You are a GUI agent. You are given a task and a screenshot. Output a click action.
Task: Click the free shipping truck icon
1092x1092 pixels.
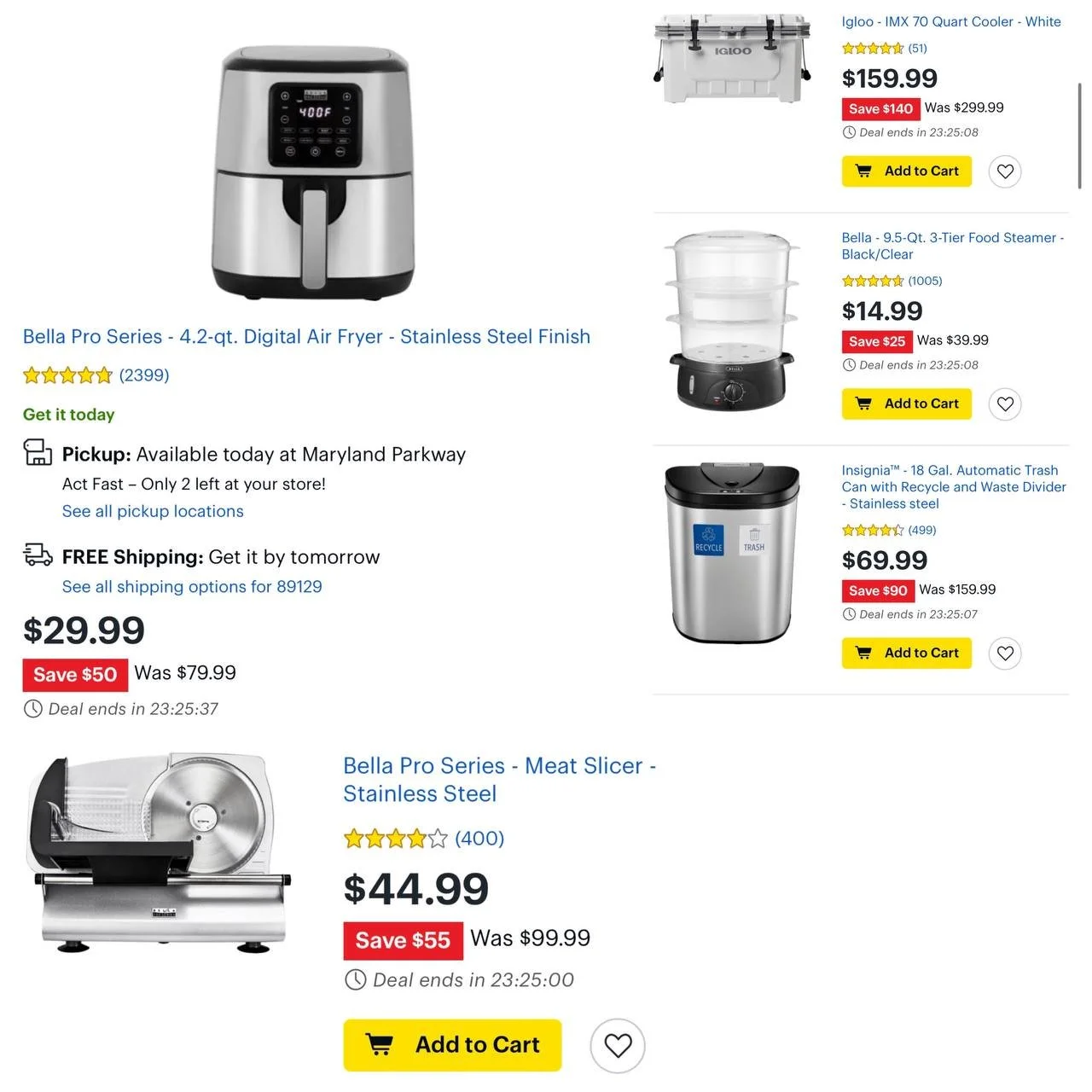pyautogui.click(x=38, y=555)
